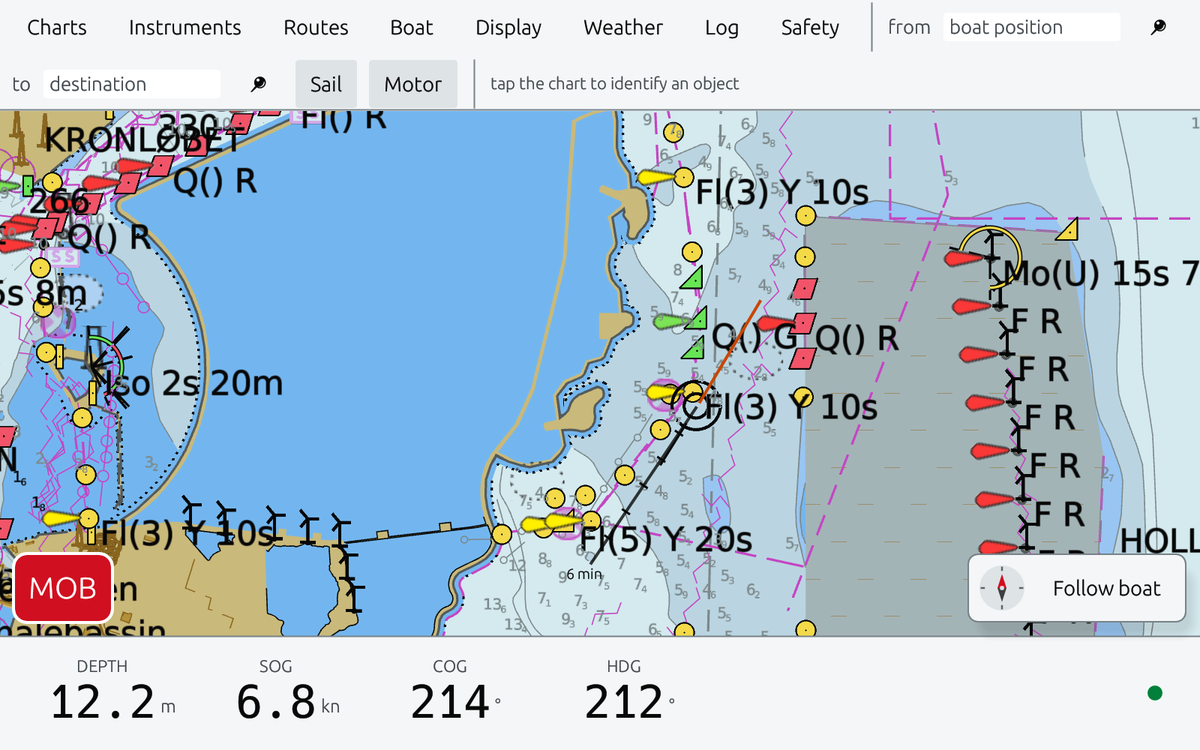This screenshot has height=750, width=1200.
Task: Open the Log menu
Action: (721, 28)
